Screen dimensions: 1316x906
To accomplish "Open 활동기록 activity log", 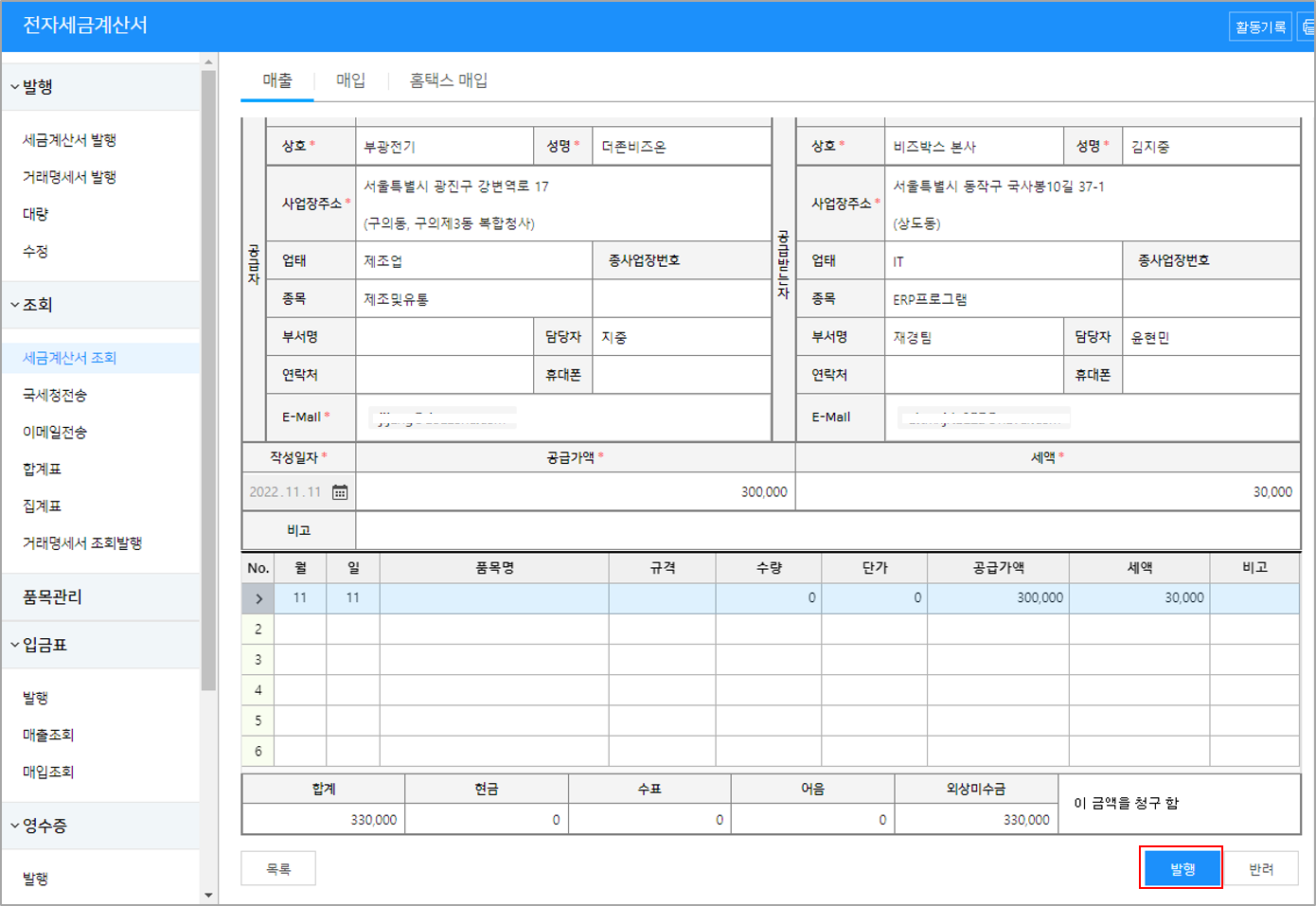I will (x=1260, y=27).
